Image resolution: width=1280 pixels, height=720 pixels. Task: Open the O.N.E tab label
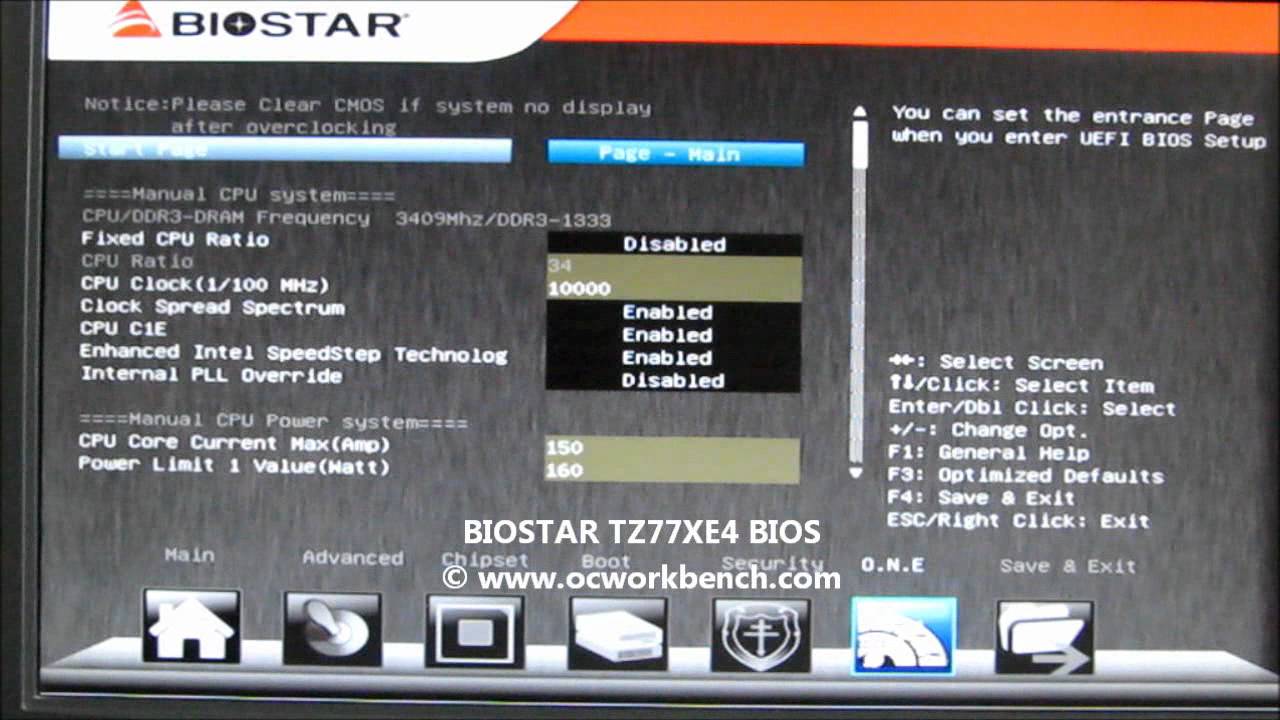point(892,565)
